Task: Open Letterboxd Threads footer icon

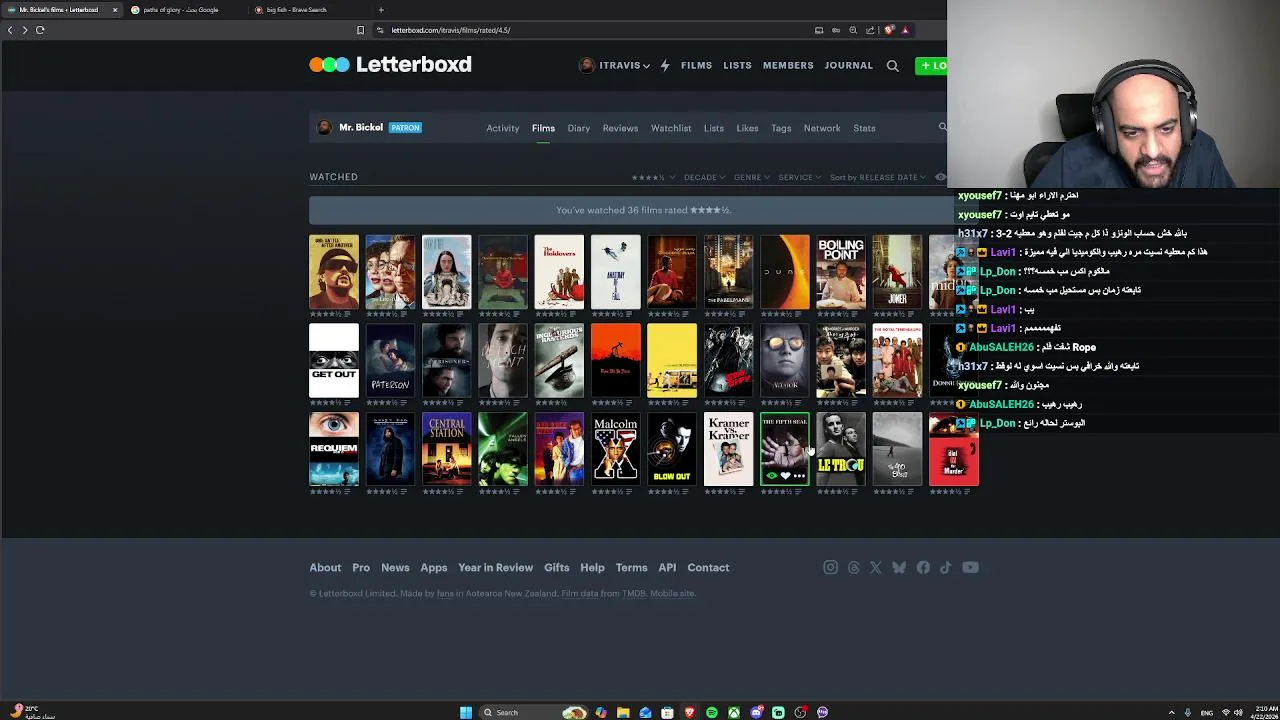Action: pyautogui.click(x=853, y=568)
